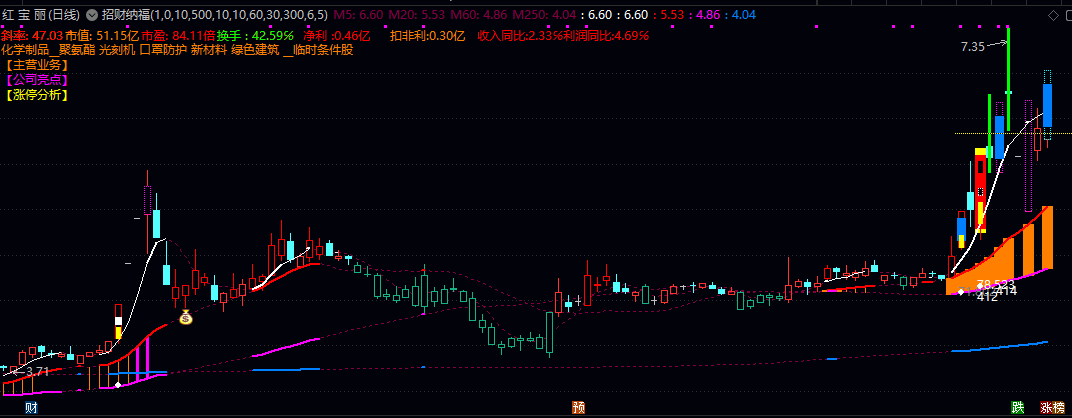
Task: Click the square icon at the chart's top-right edge
Action: [1067, 14]
